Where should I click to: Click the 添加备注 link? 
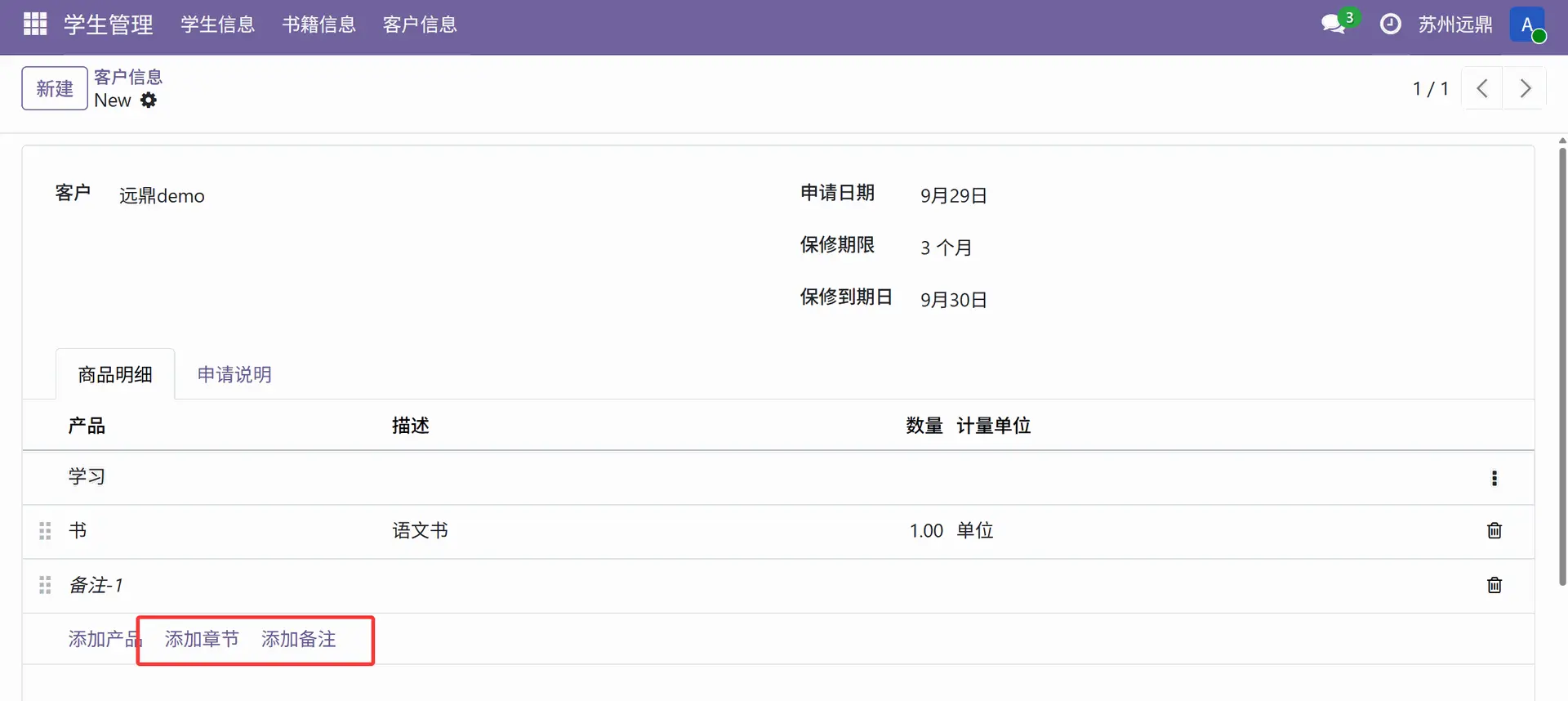299,639
